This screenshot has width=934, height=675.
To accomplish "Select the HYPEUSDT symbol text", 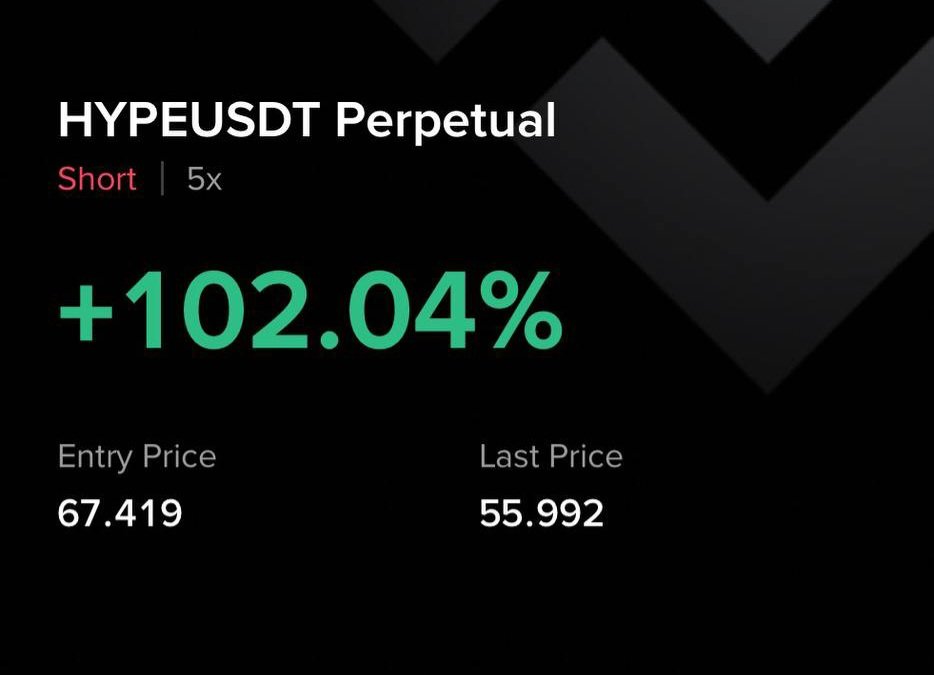I will pos(189,120).
